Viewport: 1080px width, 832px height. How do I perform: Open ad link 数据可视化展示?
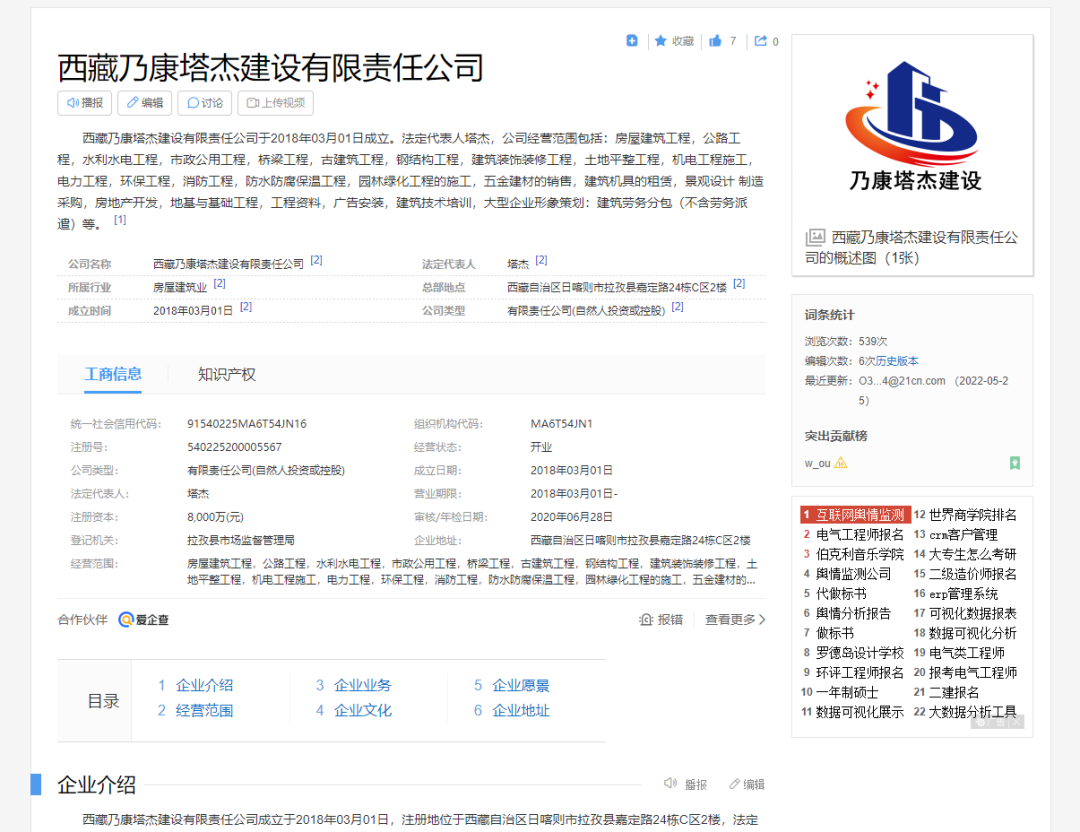(860, 712)
